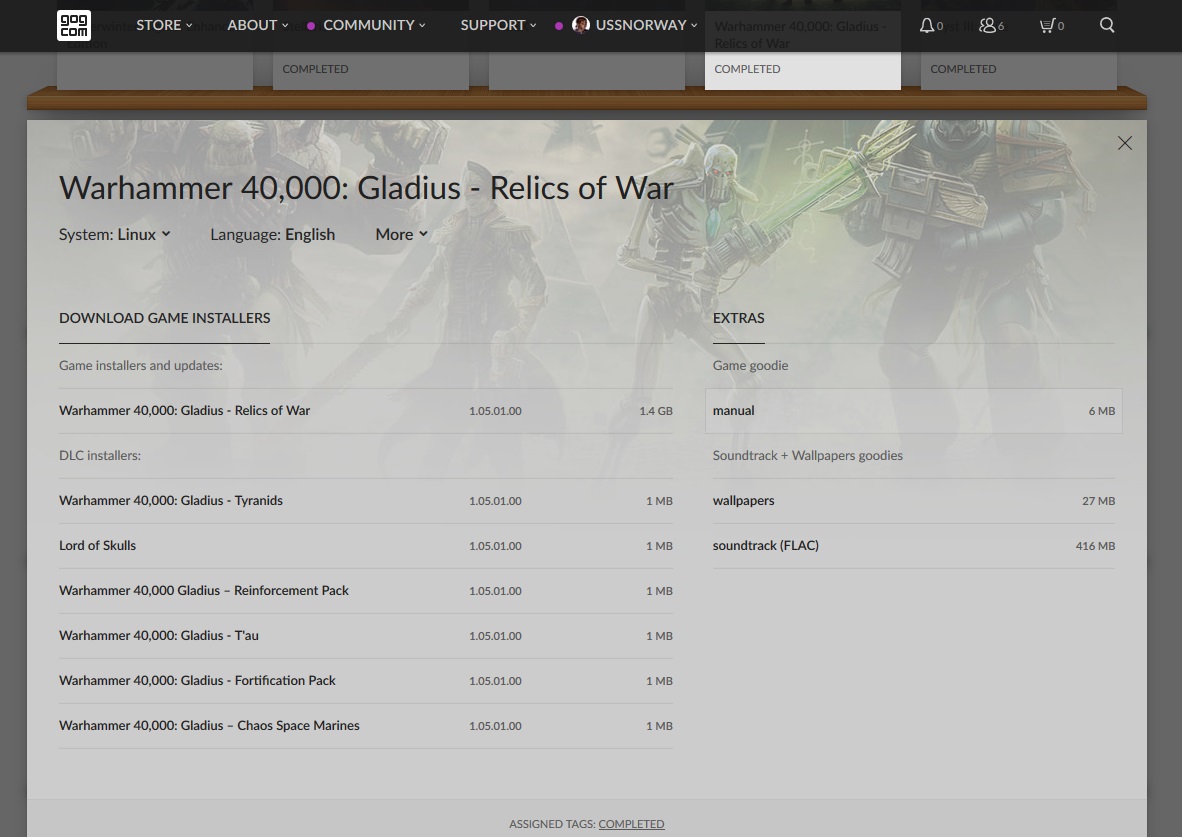Open the search magnifier icon
The height and width of the screenshot is (837, 1182).
(1107, 25)
